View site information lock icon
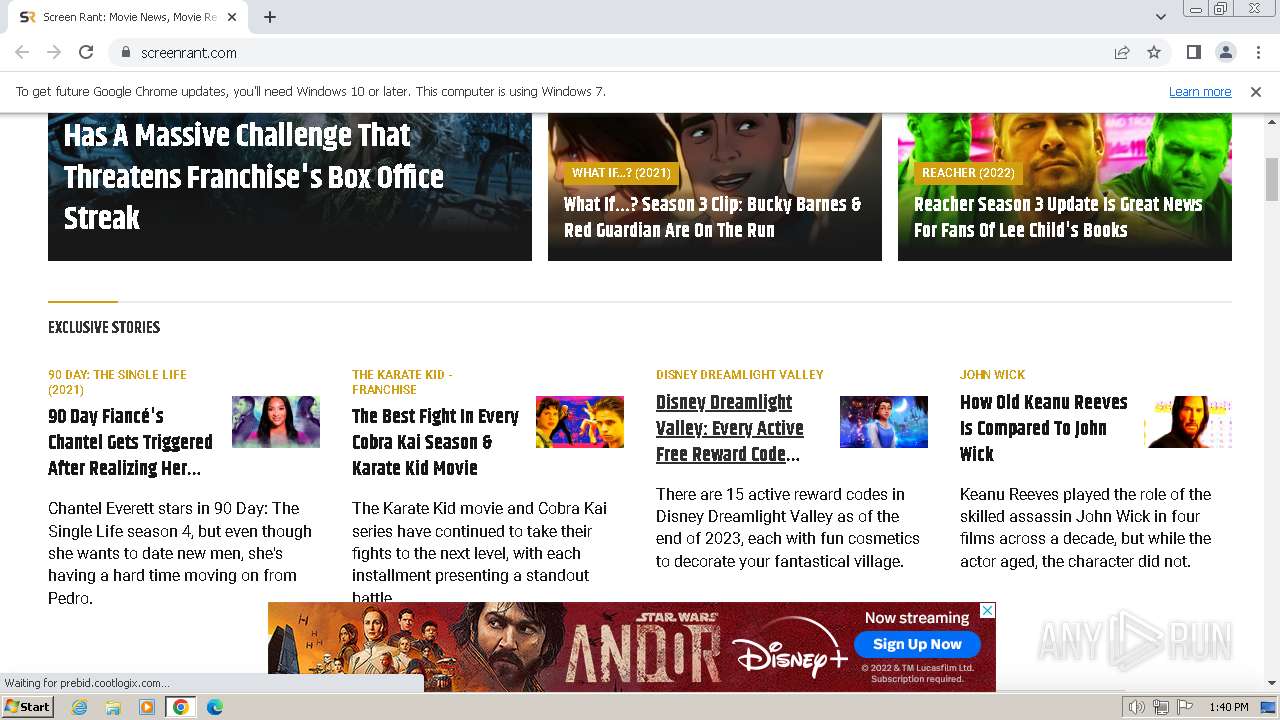 point(126,52)
